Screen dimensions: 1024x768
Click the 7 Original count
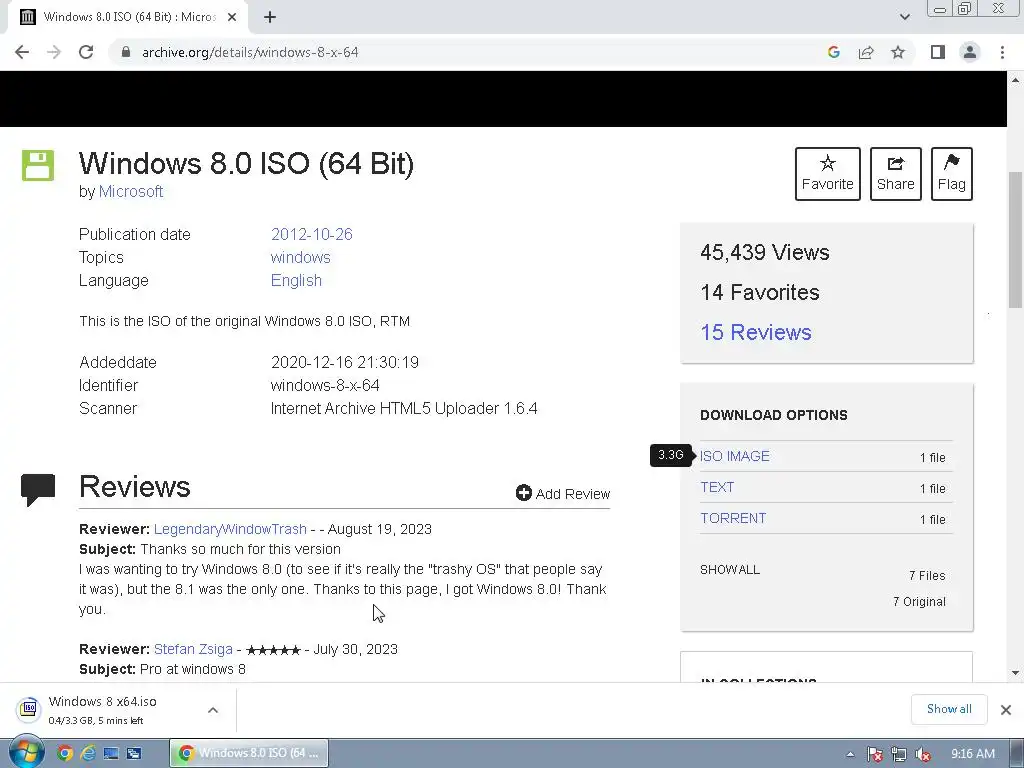pyautogui.click(x=919, y=601)
